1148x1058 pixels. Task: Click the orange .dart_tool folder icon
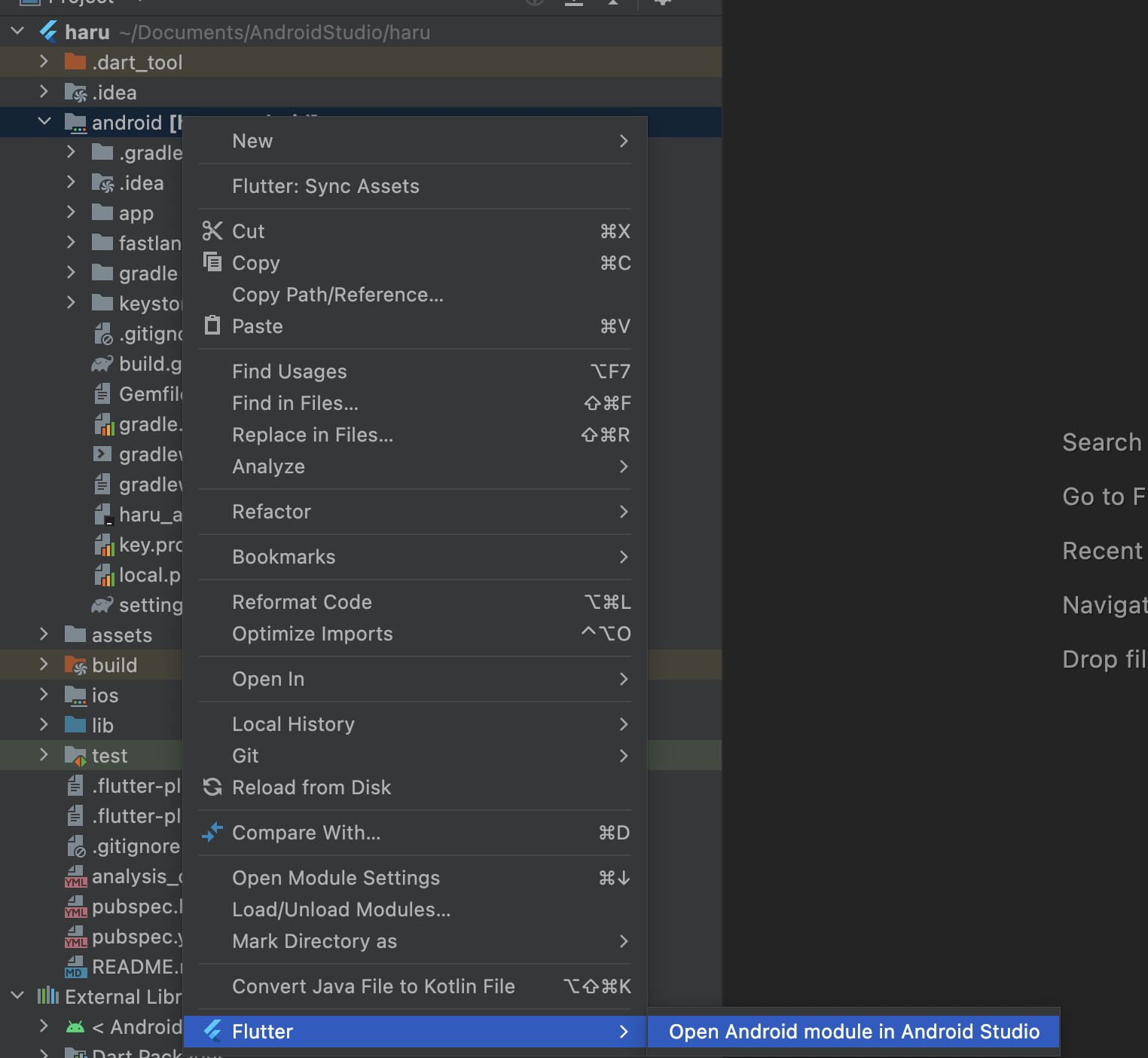pyautogui.click(x=75, y=61)
